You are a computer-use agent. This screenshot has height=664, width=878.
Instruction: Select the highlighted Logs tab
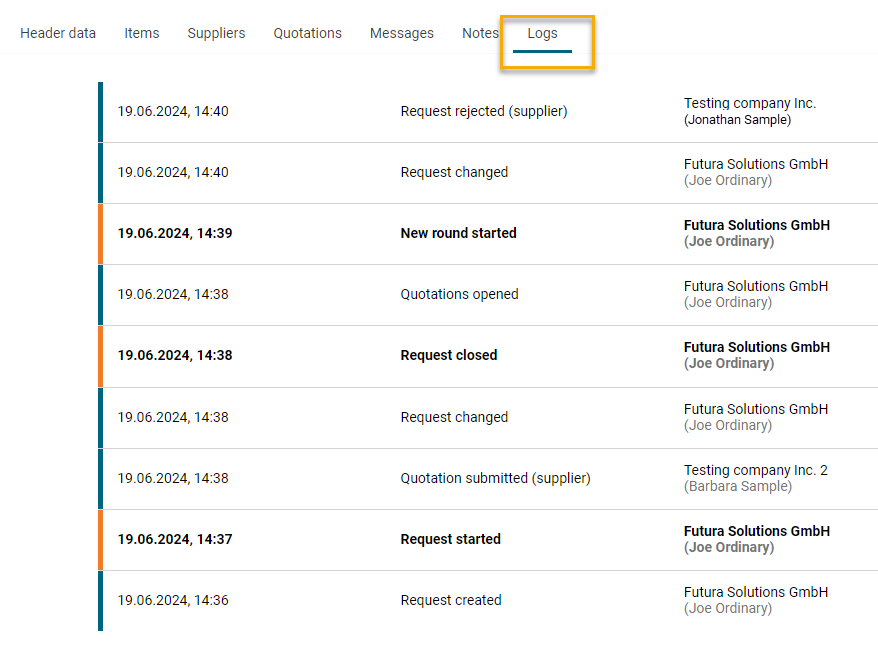pyautogui.click(x=543, y=33)
